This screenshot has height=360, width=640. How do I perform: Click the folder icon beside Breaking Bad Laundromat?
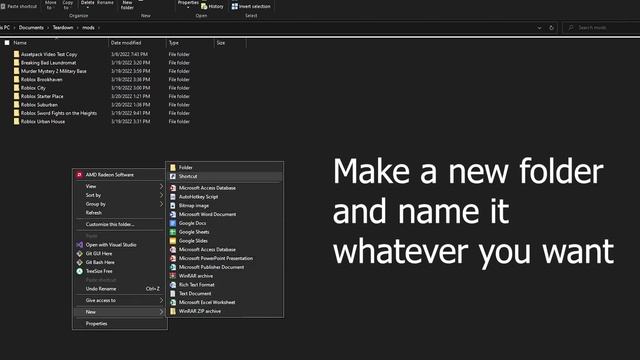(16, 62)
